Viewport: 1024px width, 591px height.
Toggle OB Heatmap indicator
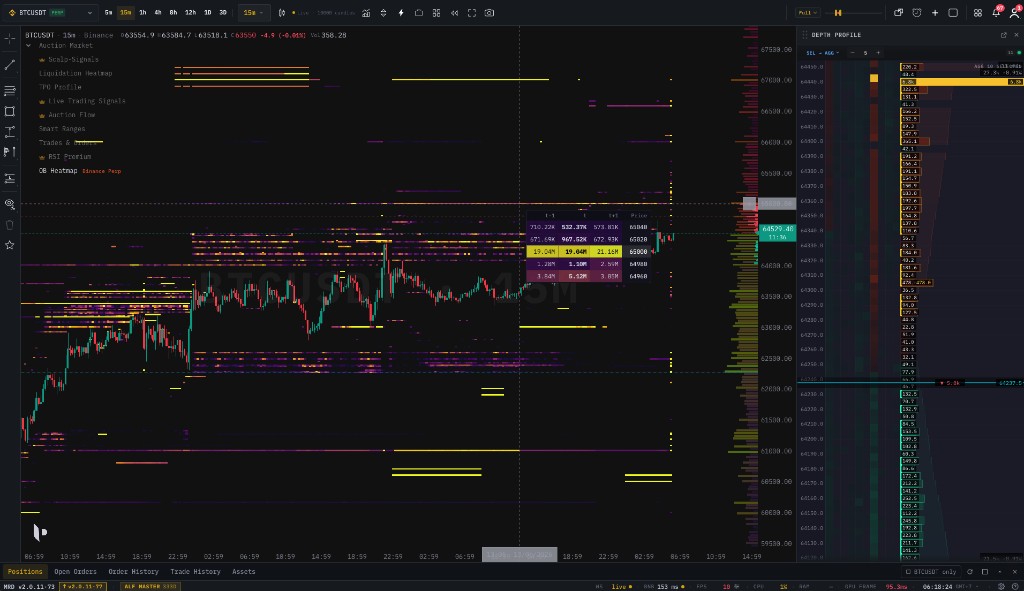click(x=58, y=171)
